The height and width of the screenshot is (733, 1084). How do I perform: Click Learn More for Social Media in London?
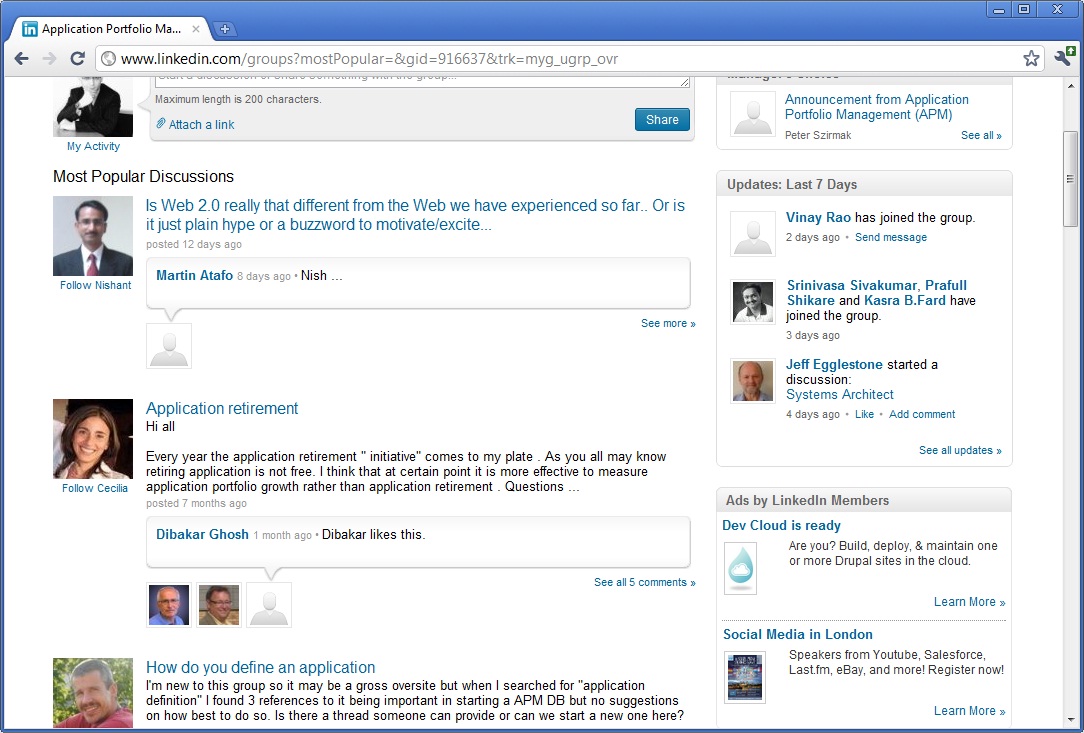pyautogui.click(x=969, y=711)
